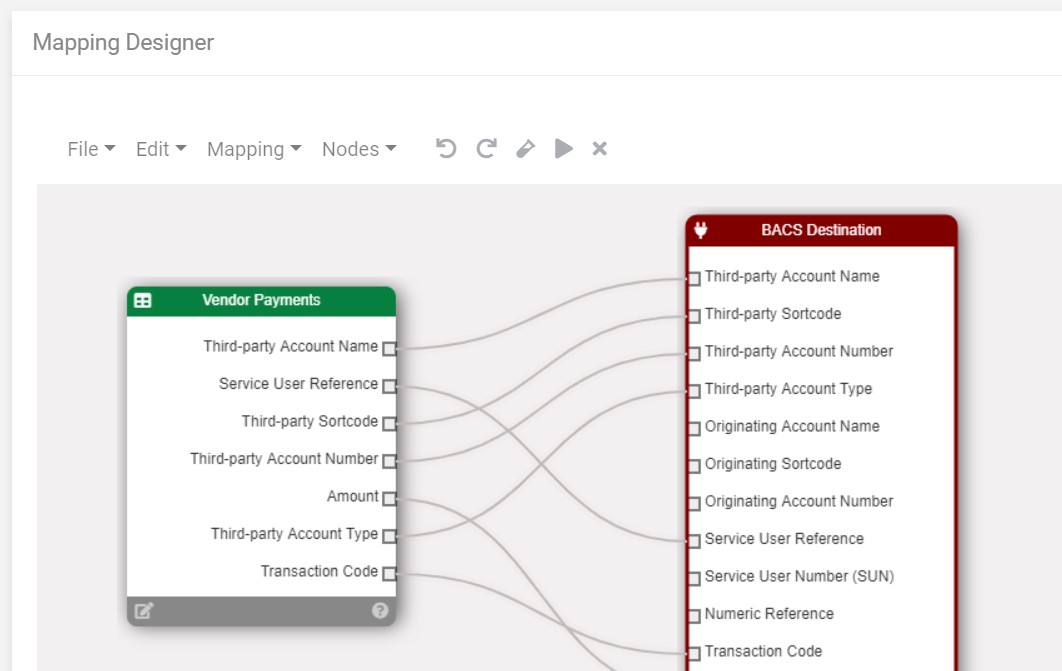Select input port of Numeric Reference
This screenshot has width=1062, height=671.
[x=694, y=616]
